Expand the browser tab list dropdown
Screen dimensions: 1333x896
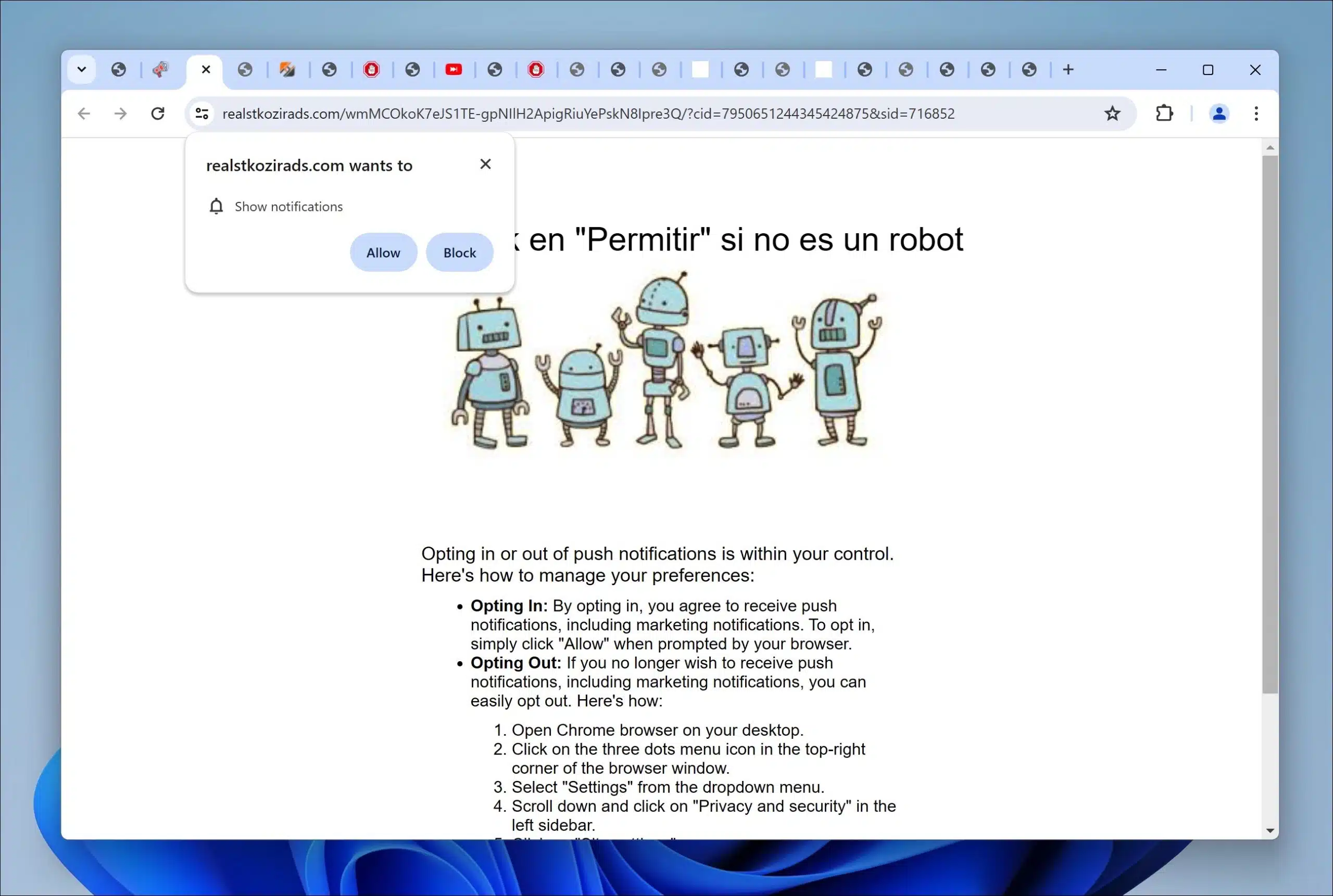[81, 69]
